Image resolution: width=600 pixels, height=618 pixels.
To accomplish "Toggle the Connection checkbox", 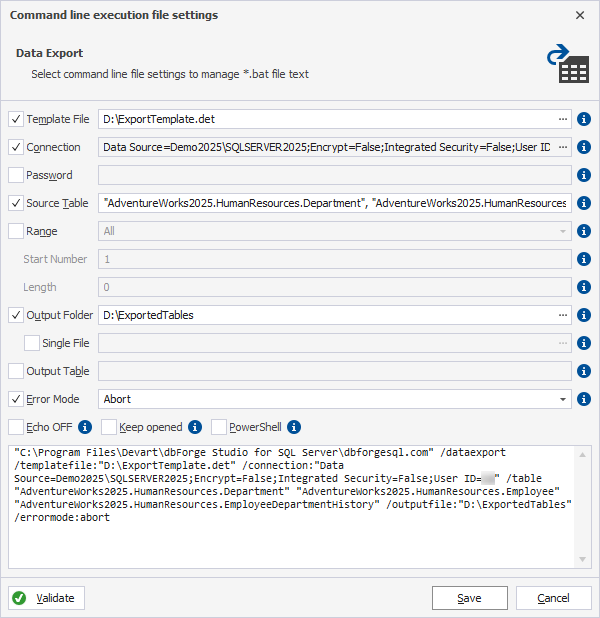I will click(x=16, y=147).
